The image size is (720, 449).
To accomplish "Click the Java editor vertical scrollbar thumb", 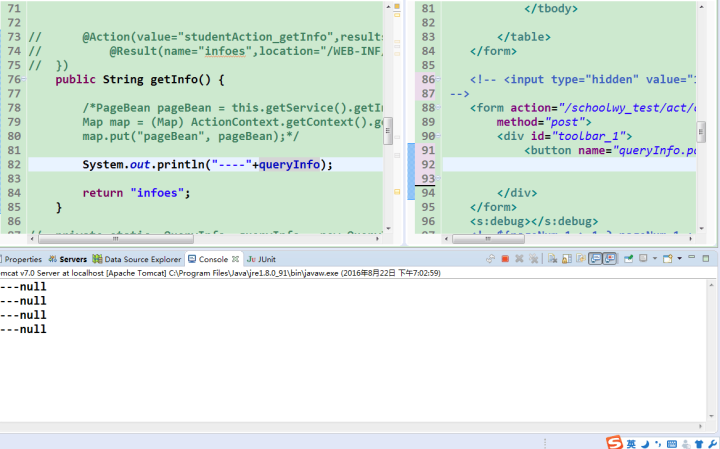I will tap(388, 131).
